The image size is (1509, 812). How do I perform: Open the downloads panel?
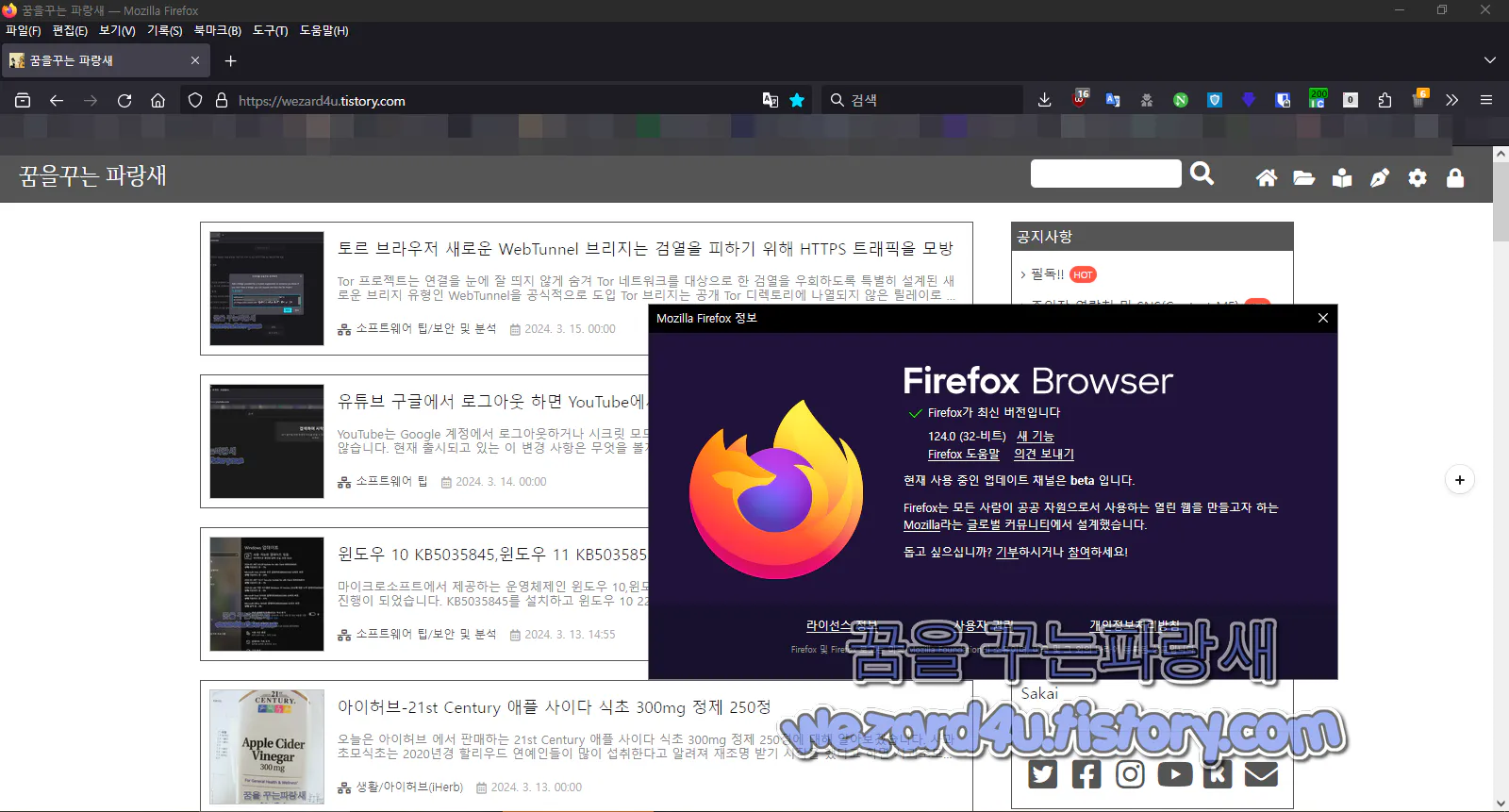click(x=1044, y=100)
